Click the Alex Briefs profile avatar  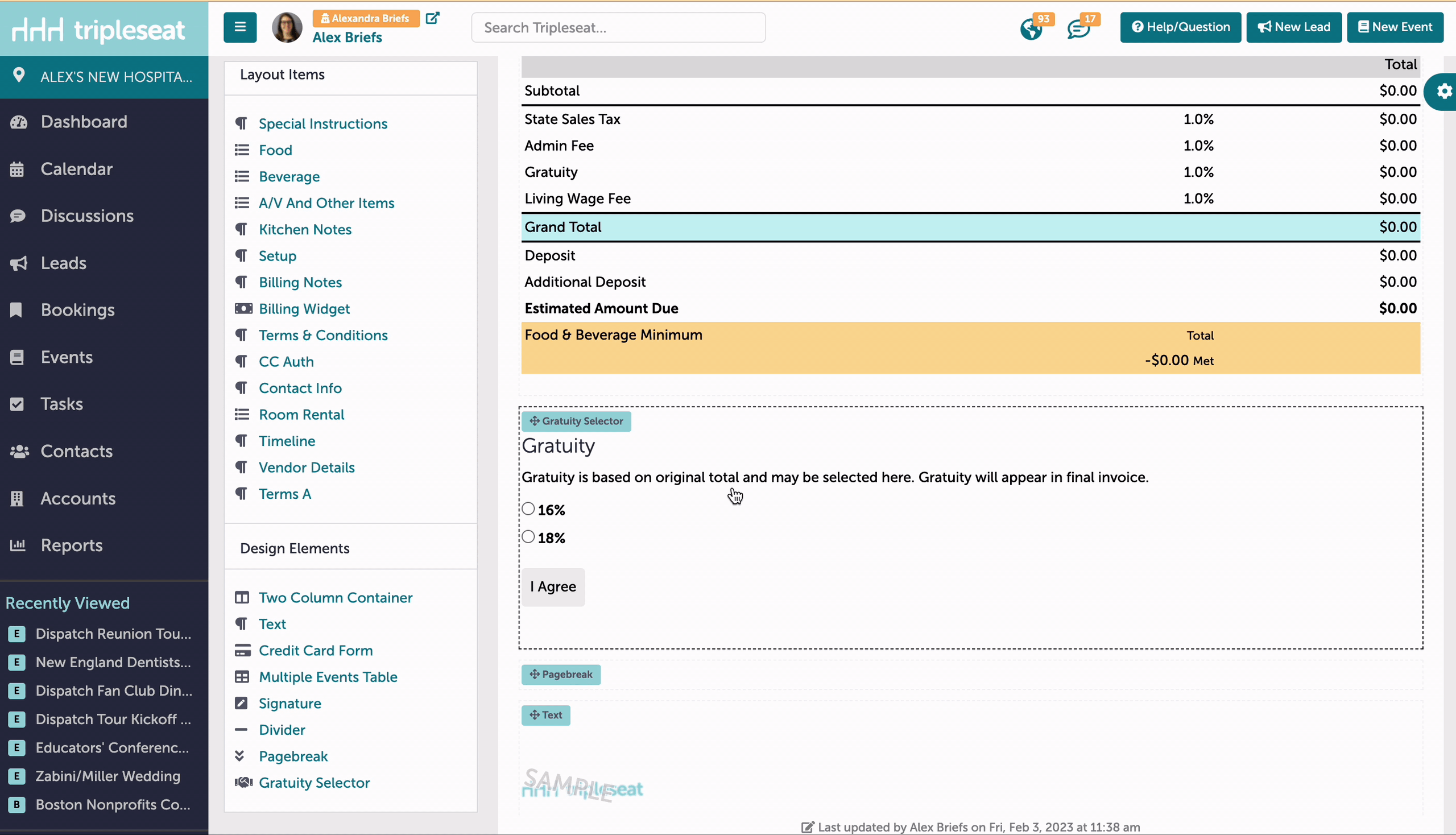(287, 27)
